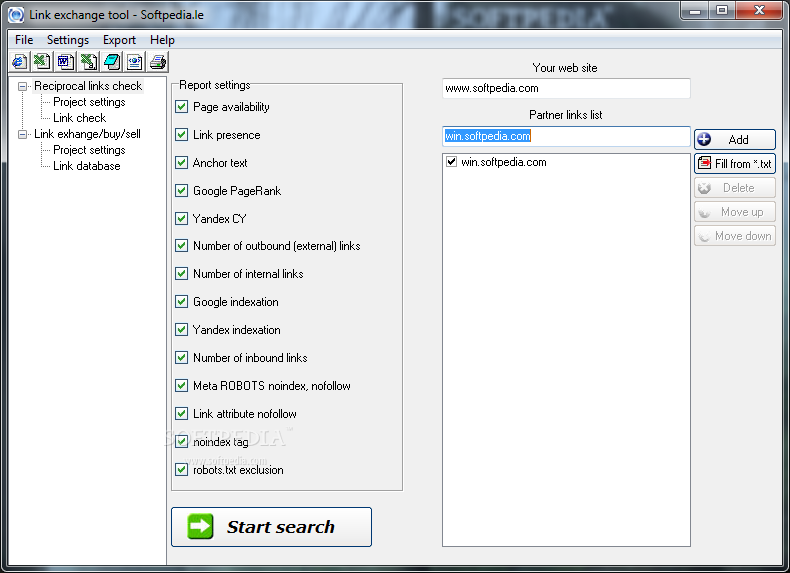Open the Settings menu
The height and width of the screenshot is (573, 790).
click(68, 40)
